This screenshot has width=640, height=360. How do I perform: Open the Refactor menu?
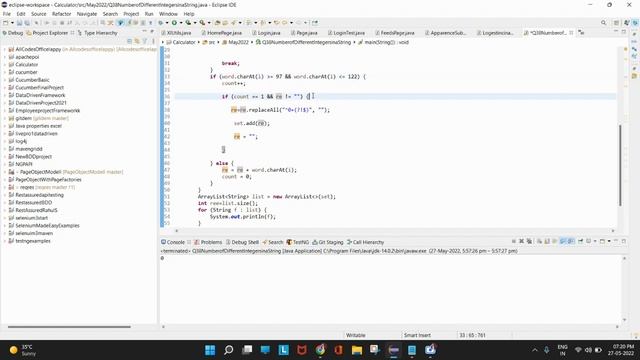click(62, 14)
